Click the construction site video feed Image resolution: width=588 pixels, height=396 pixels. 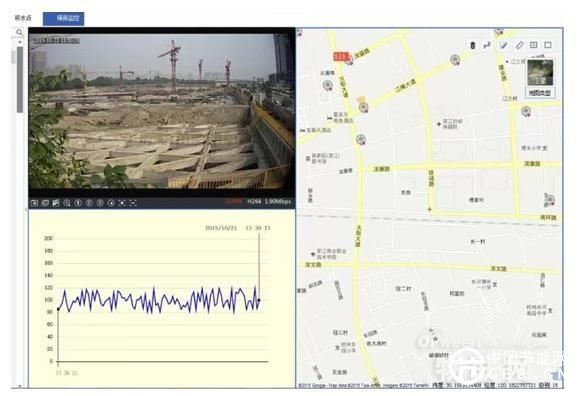click(x=162, y=111)
